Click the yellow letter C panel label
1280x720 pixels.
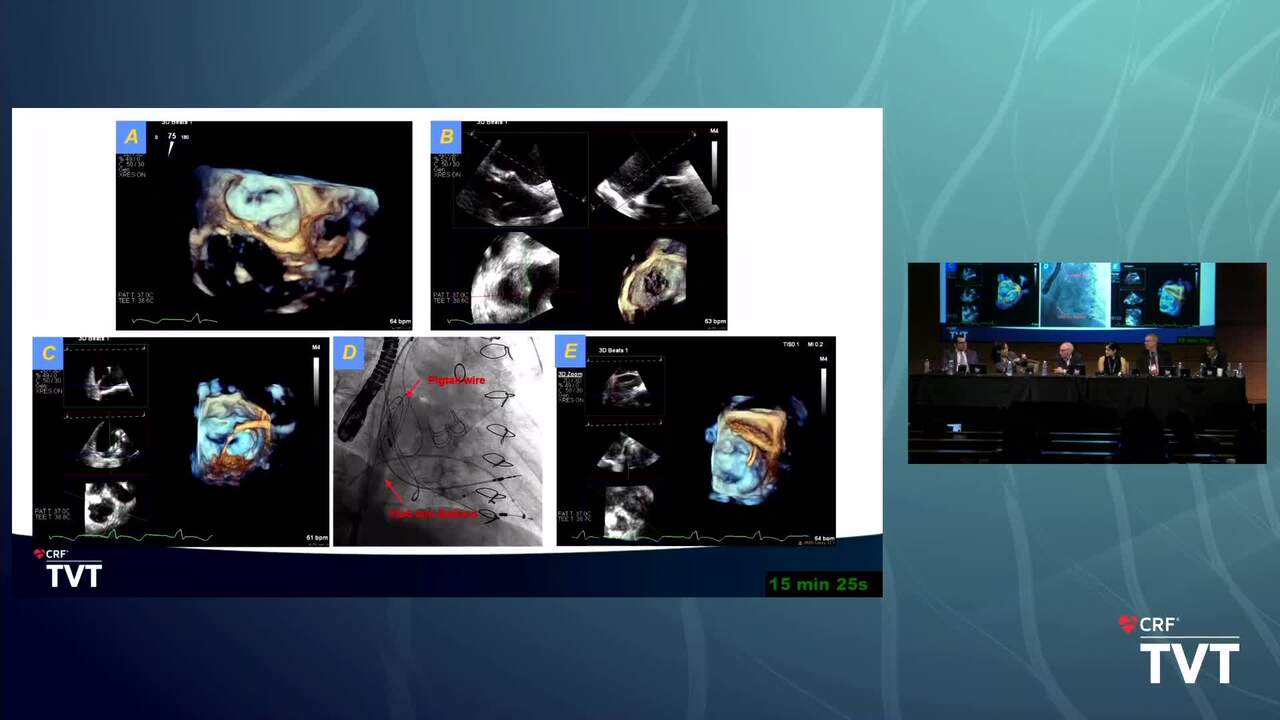48,353
